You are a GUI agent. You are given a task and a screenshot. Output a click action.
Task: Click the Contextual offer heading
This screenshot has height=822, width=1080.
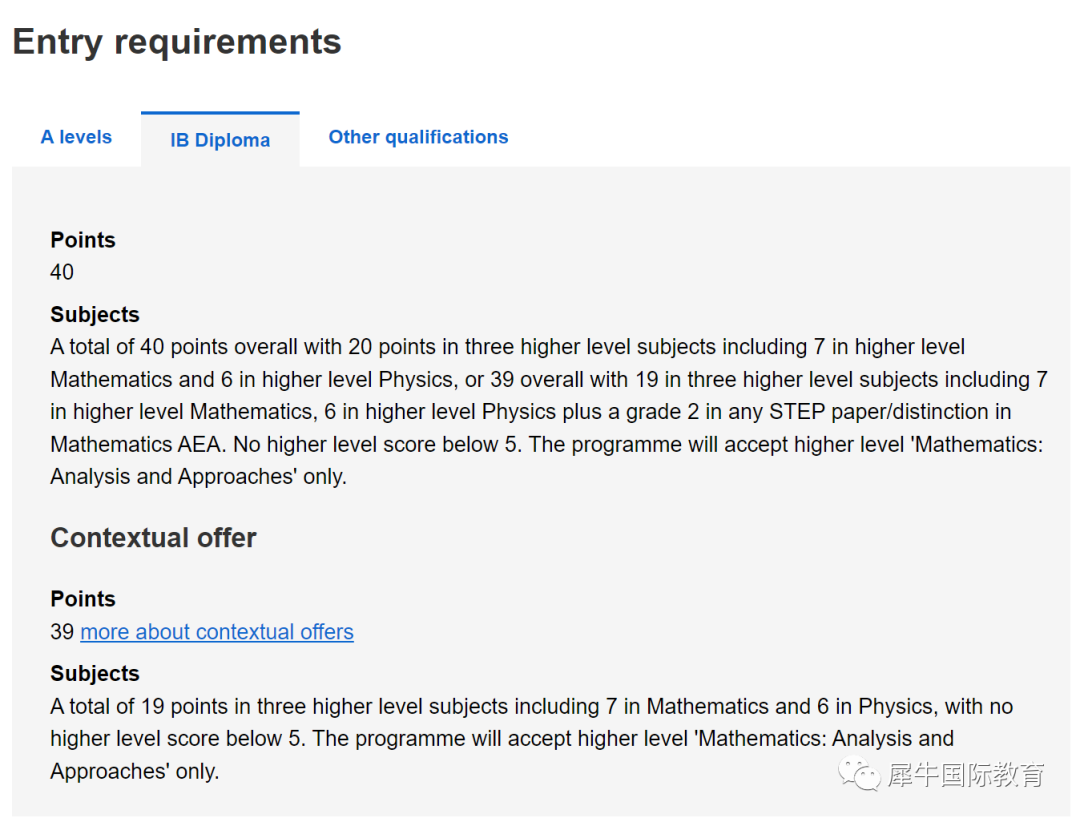click(x=154, y=537)
